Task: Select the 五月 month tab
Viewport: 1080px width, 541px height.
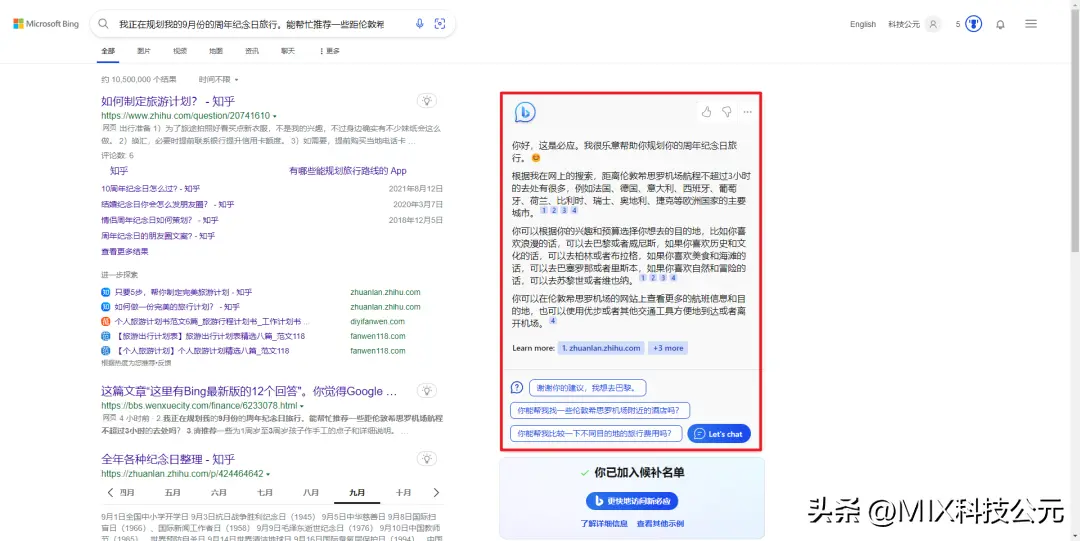Action: pyautogui.click(x=173, y=493)
